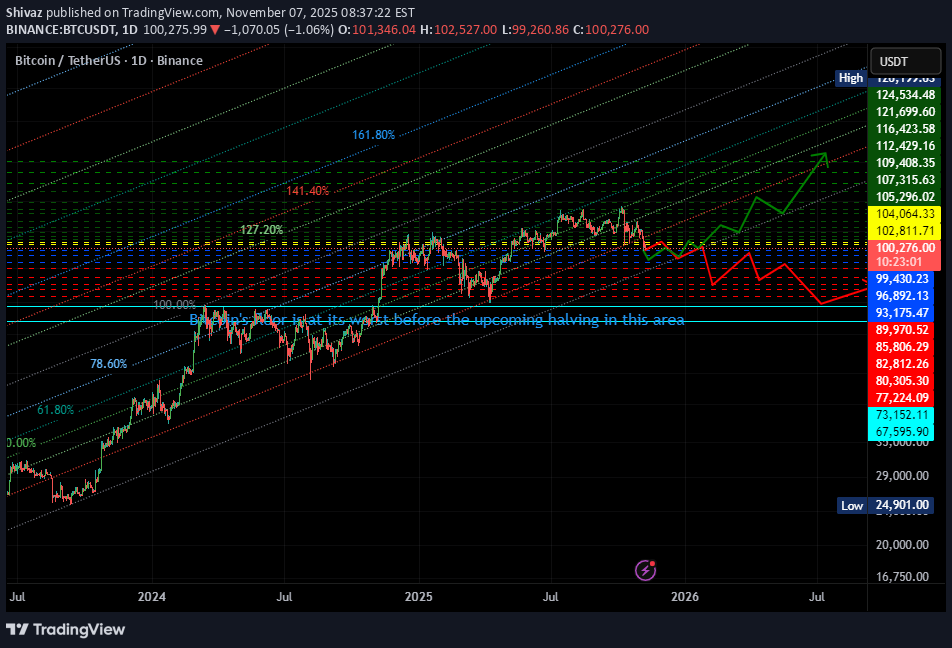Click the red 82,812.26 price label
Image resolution: width=952 pixels, height=648 pixels.
coord(902,364)
